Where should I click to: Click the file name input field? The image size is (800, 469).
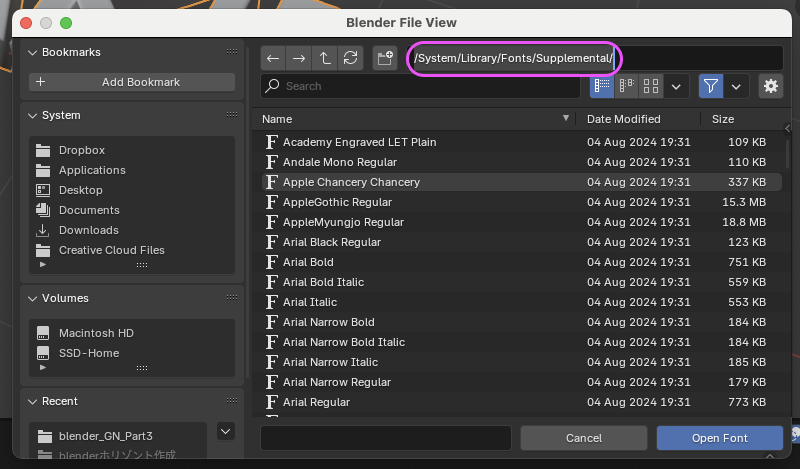tap(386, 438)
